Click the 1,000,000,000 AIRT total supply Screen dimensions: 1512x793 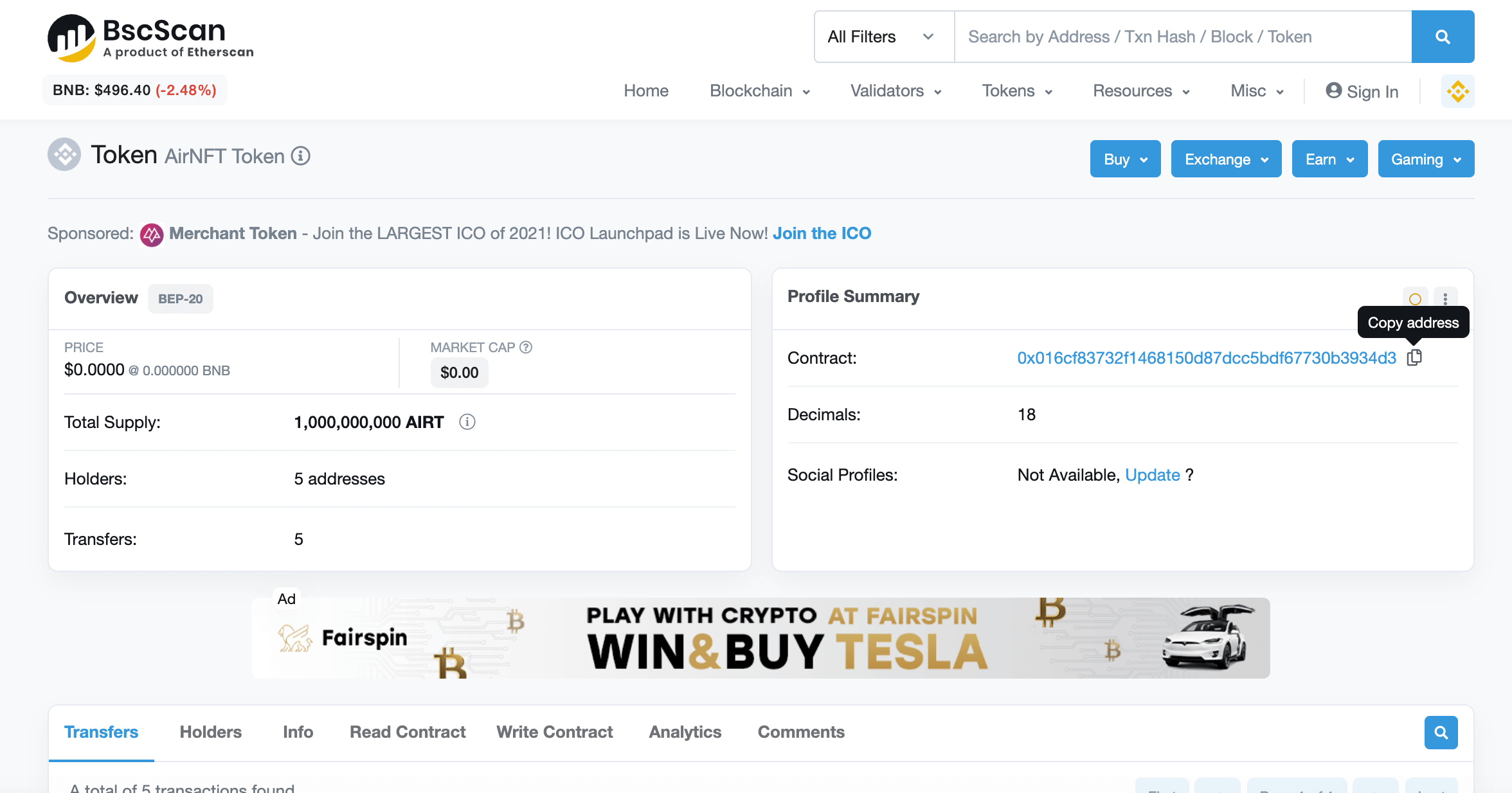(368, 422)
